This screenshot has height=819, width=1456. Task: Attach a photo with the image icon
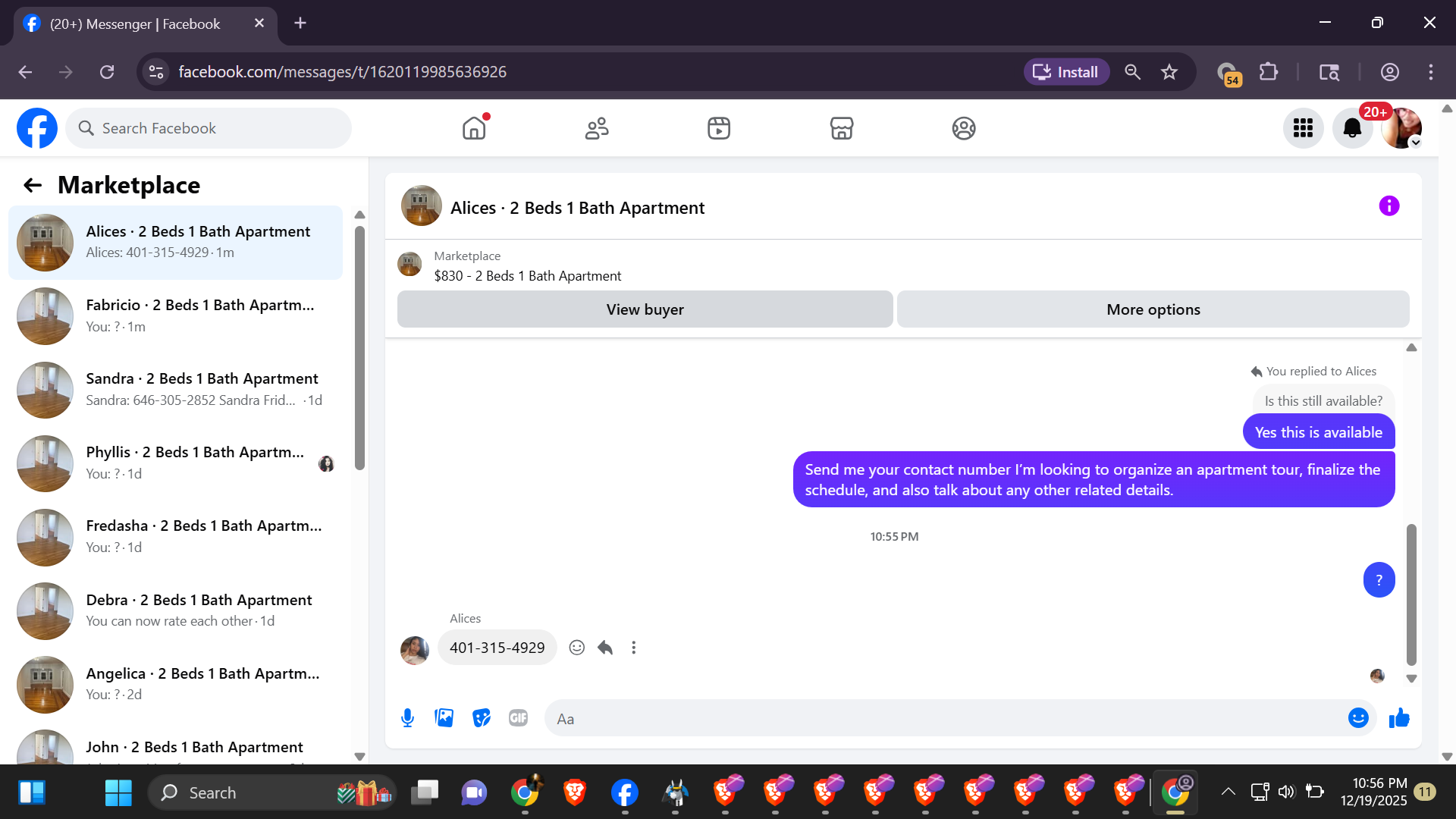point(444,717)
